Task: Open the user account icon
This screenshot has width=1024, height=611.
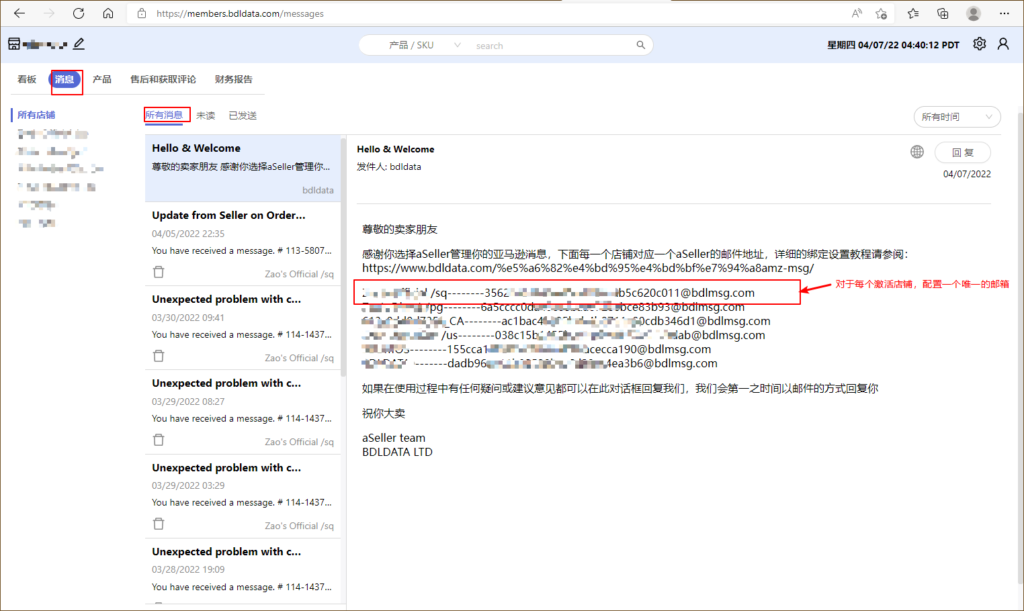Action: pos(1003,44)
